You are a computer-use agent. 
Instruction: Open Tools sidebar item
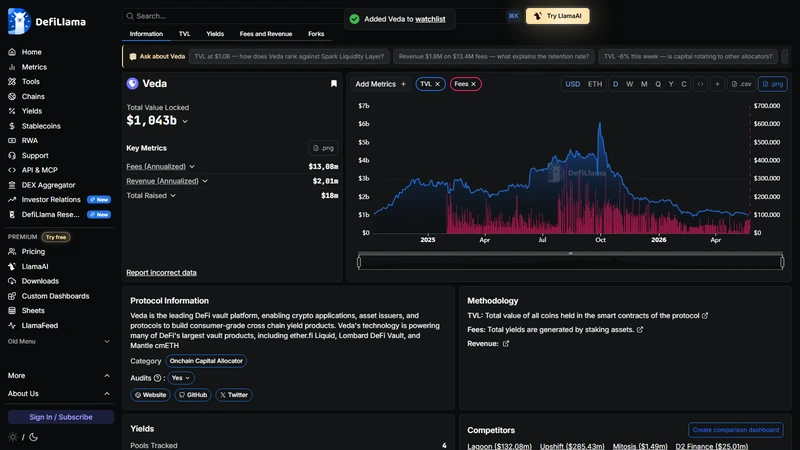[x=31, y=82]
